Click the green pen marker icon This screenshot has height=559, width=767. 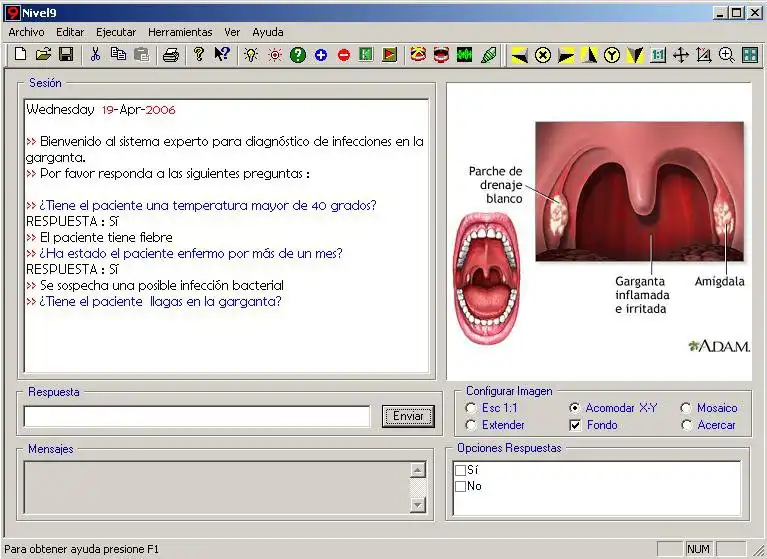pos(488,55)
